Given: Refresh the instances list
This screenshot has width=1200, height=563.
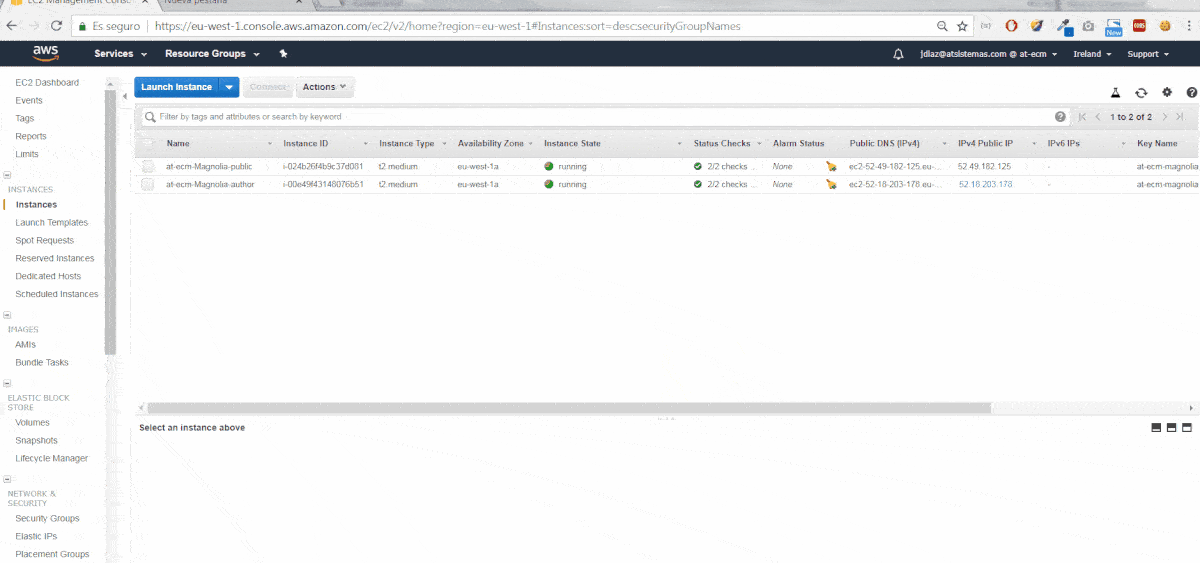Looking at the screenshot, I should [x=1141, y=92].
